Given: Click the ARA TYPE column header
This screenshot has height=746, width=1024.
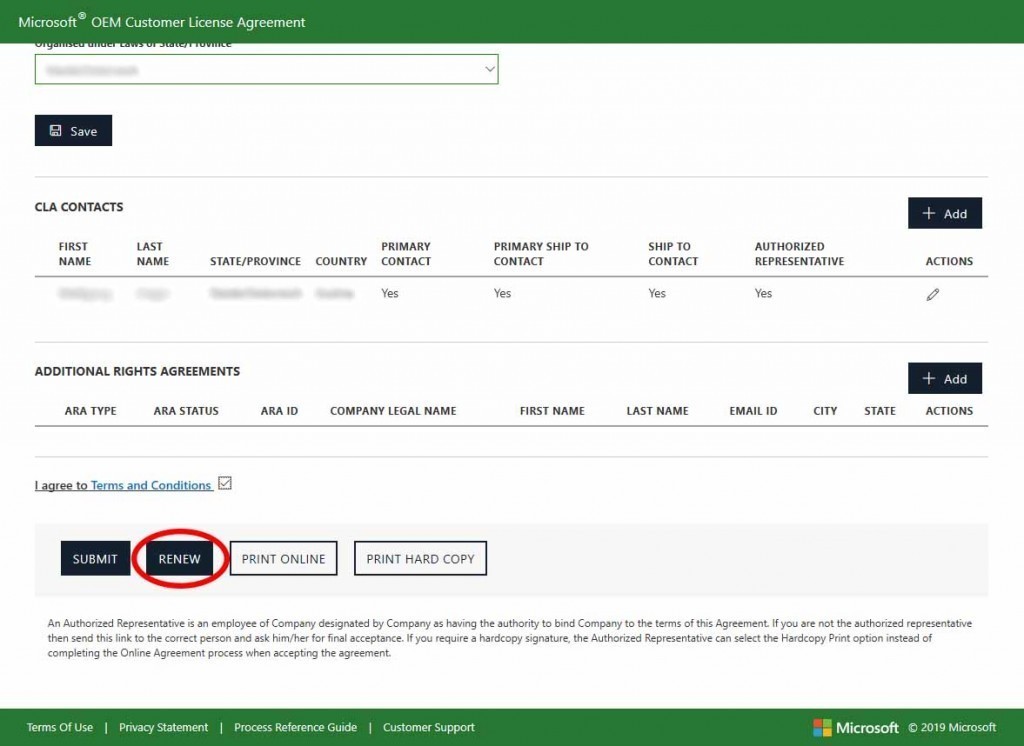Looking at the screenshot, I should pos(90,411).
